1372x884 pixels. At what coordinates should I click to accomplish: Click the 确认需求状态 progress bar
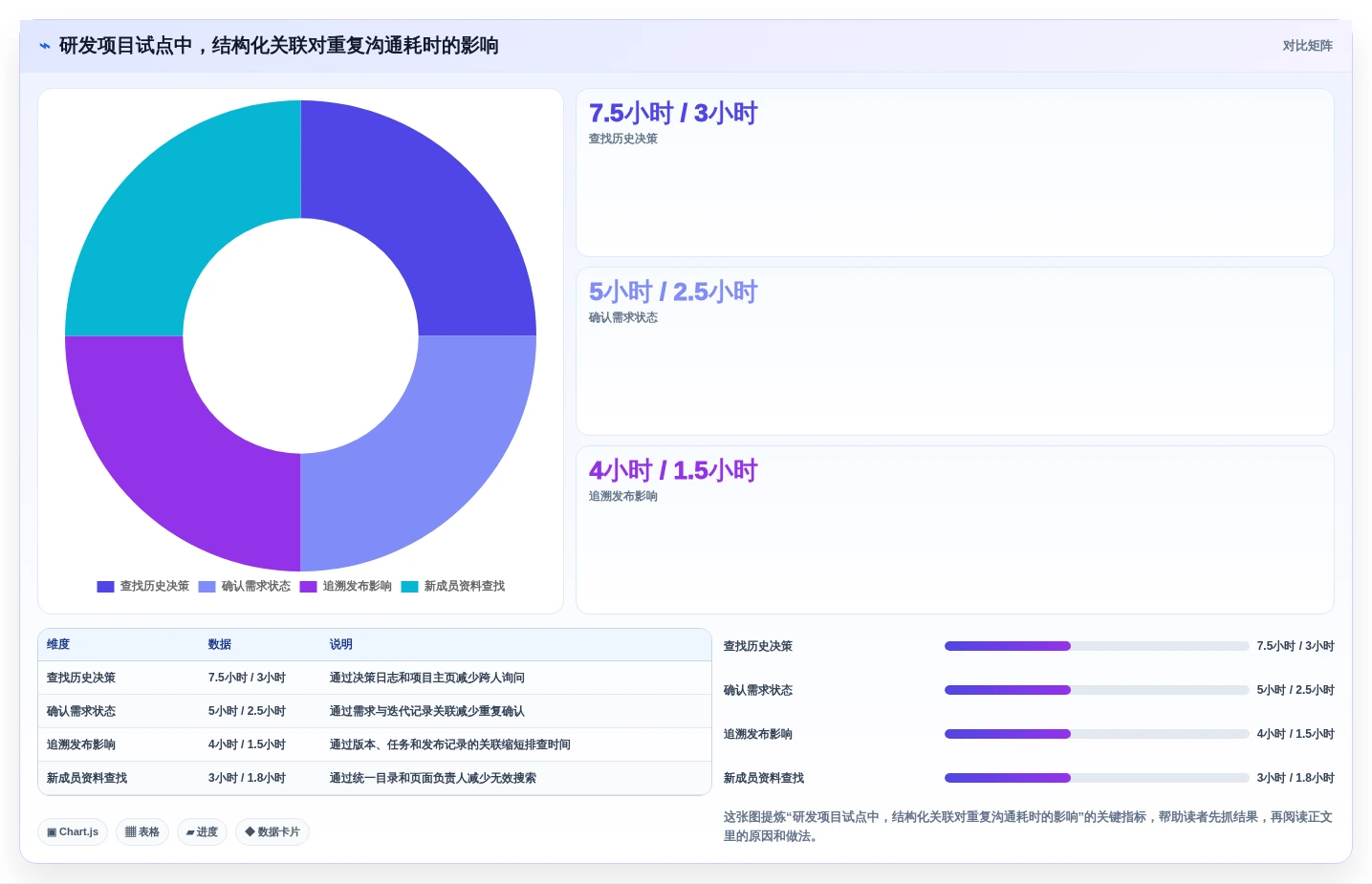pyautogui.click(x=1097, y=690)
